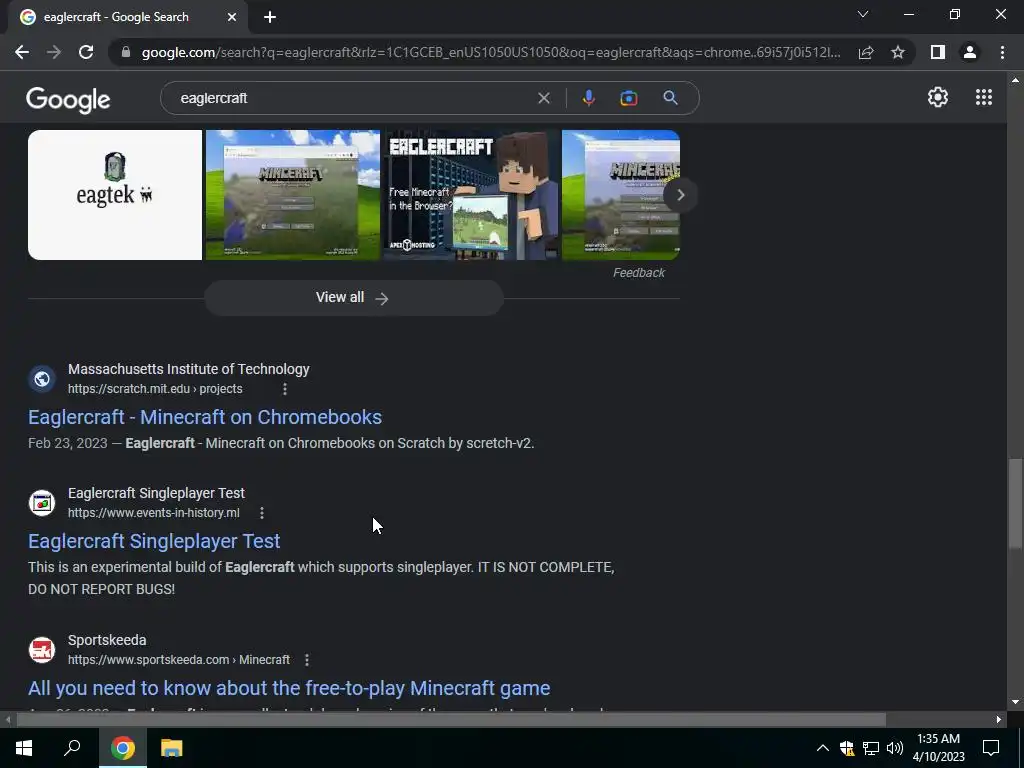Click Eaglercraft Singleplayer Test favicon
Image resolution: width=1024 pixels, height=768 pixels.
click(42, 503)
